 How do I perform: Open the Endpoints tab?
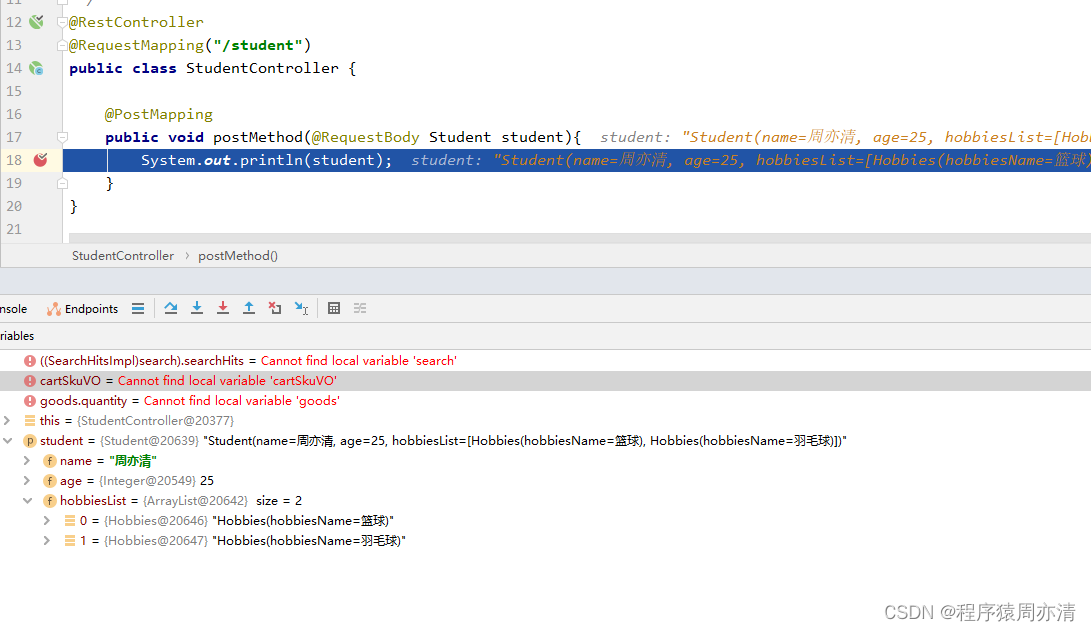click(x=90, y=308)
